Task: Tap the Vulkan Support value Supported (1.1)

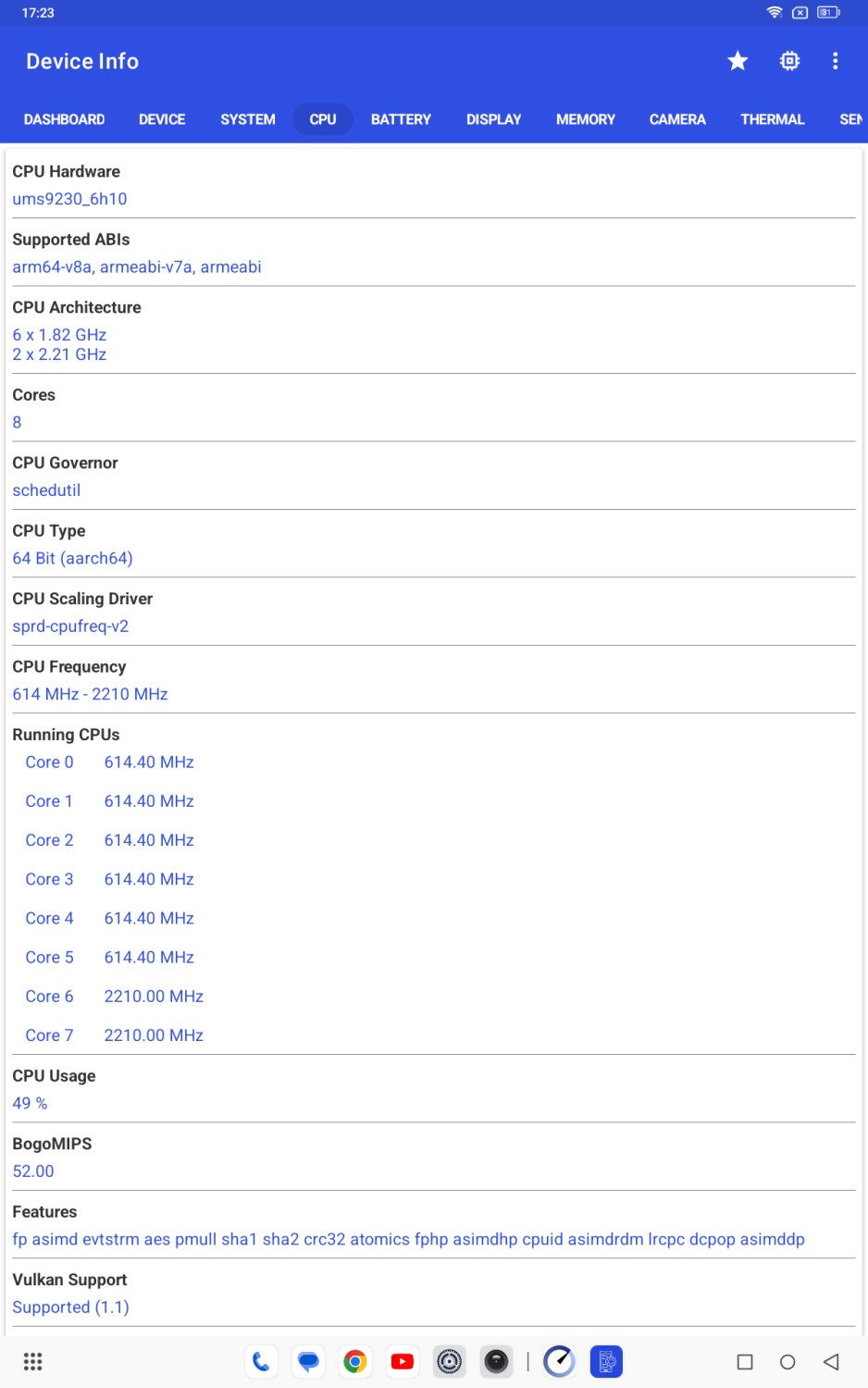Action: [70, 1307]
